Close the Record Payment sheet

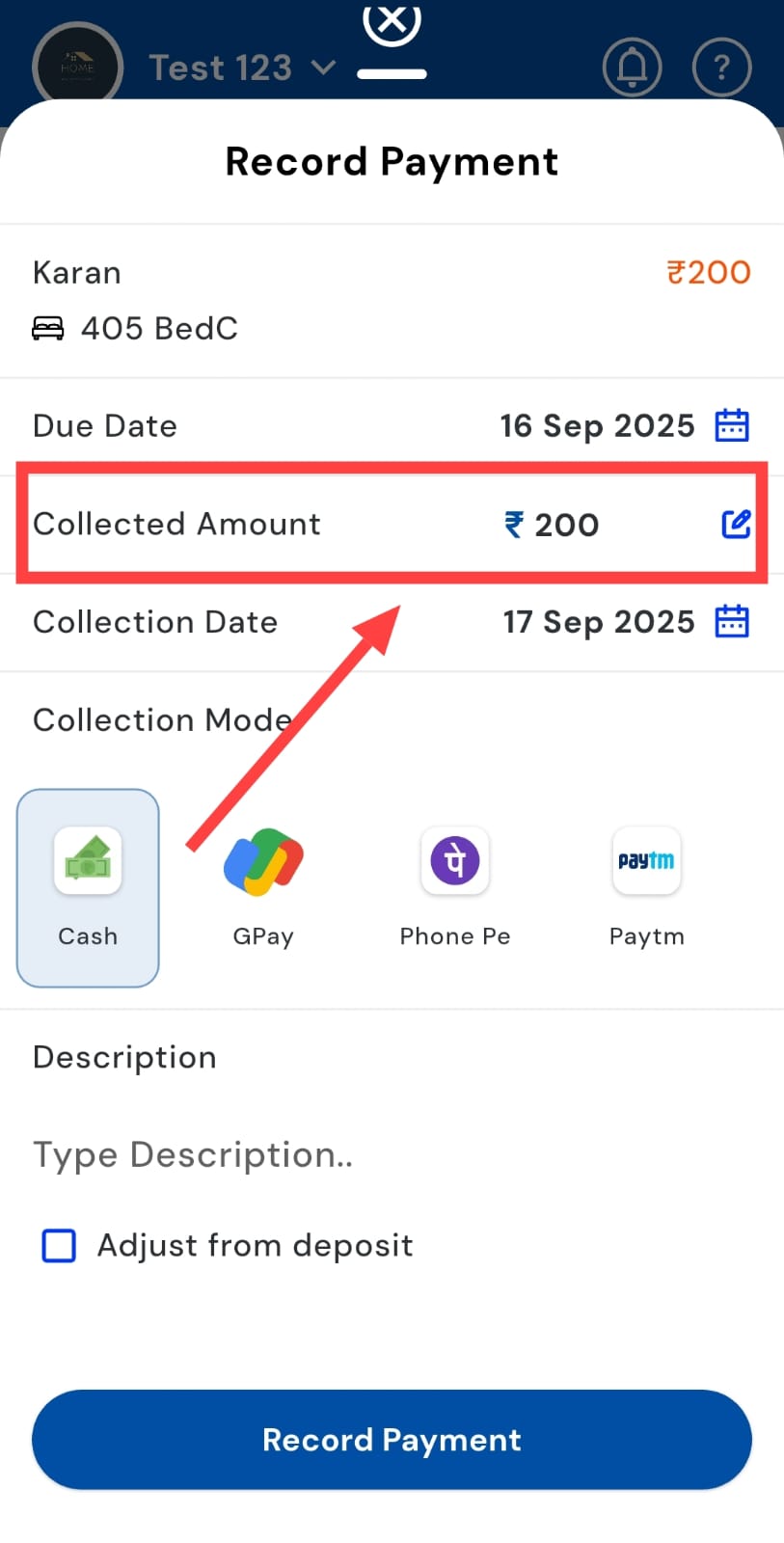coord(392,21)
